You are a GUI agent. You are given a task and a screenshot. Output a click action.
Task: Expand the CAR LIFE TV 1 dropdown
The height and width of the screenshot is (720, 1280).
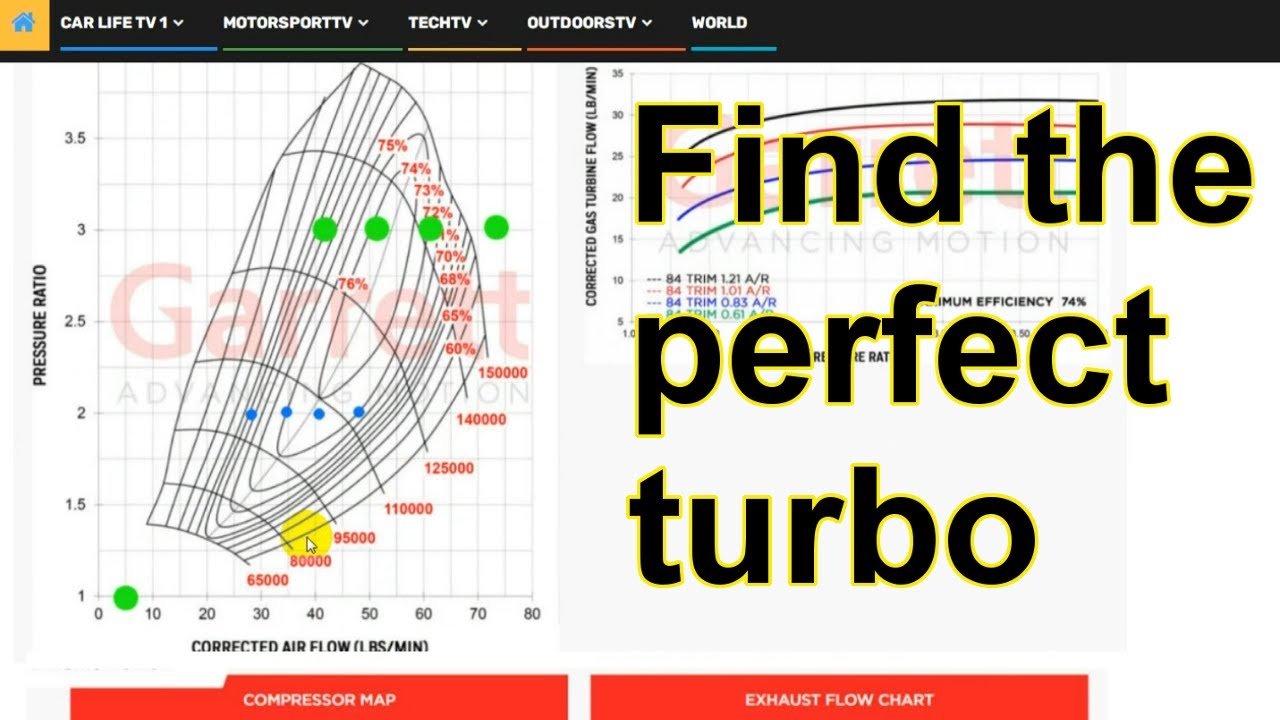click(117, 22)
